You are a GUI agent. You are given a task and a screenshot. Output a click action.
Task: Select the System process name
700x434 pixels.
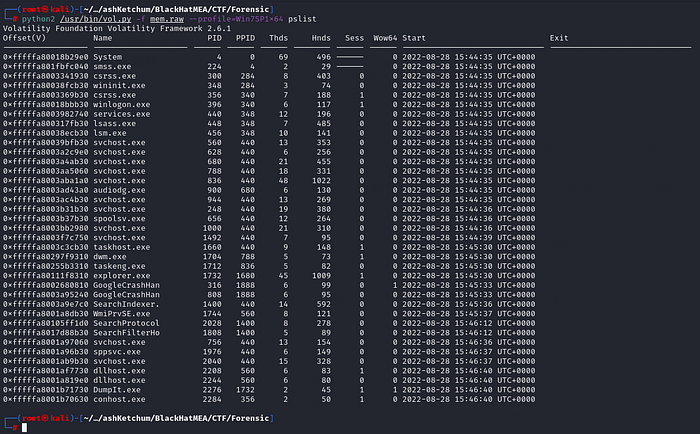point(108,57)
